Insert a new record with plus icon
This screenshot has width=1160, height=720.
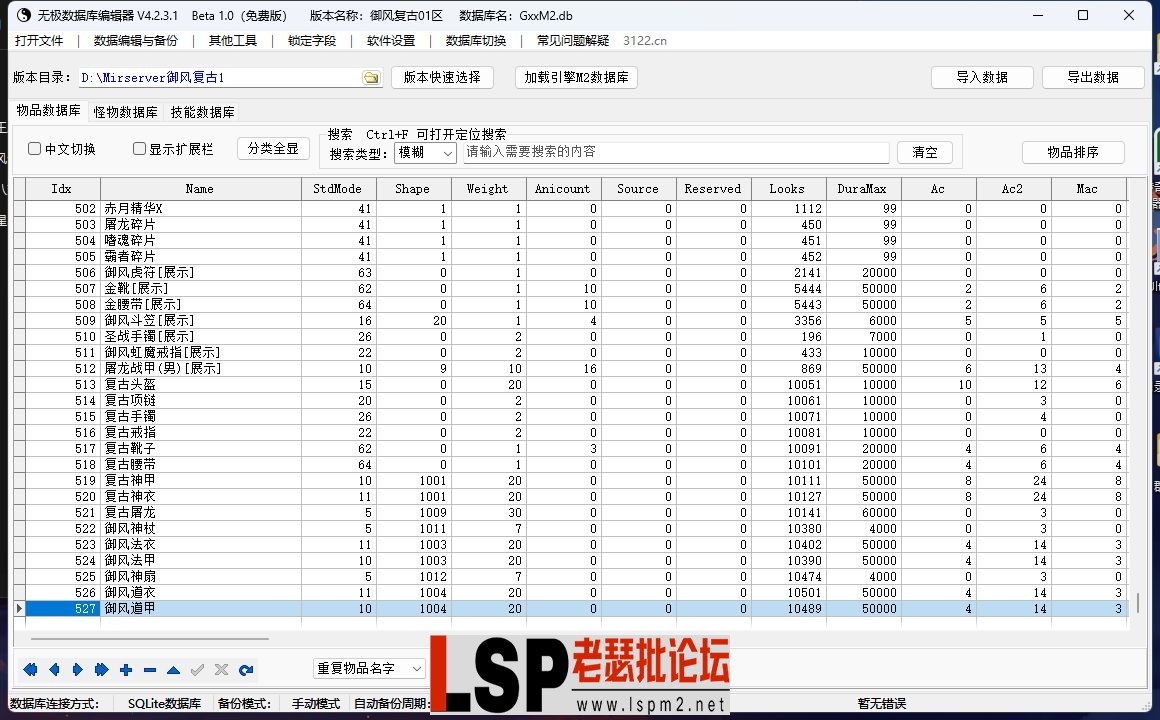pos(126,670)
